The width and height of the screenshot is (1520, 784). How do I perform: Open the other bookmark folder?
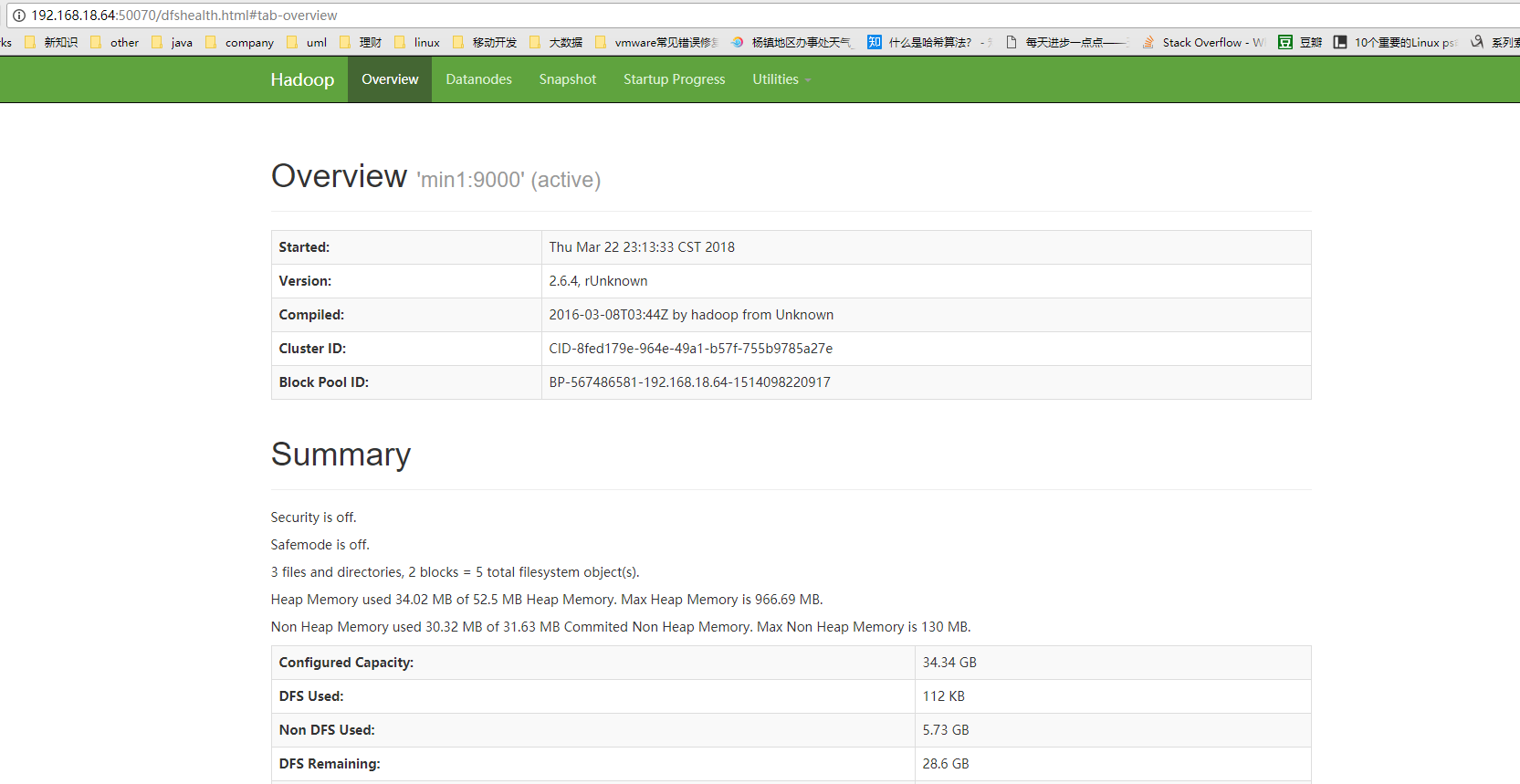click(115, 42)
